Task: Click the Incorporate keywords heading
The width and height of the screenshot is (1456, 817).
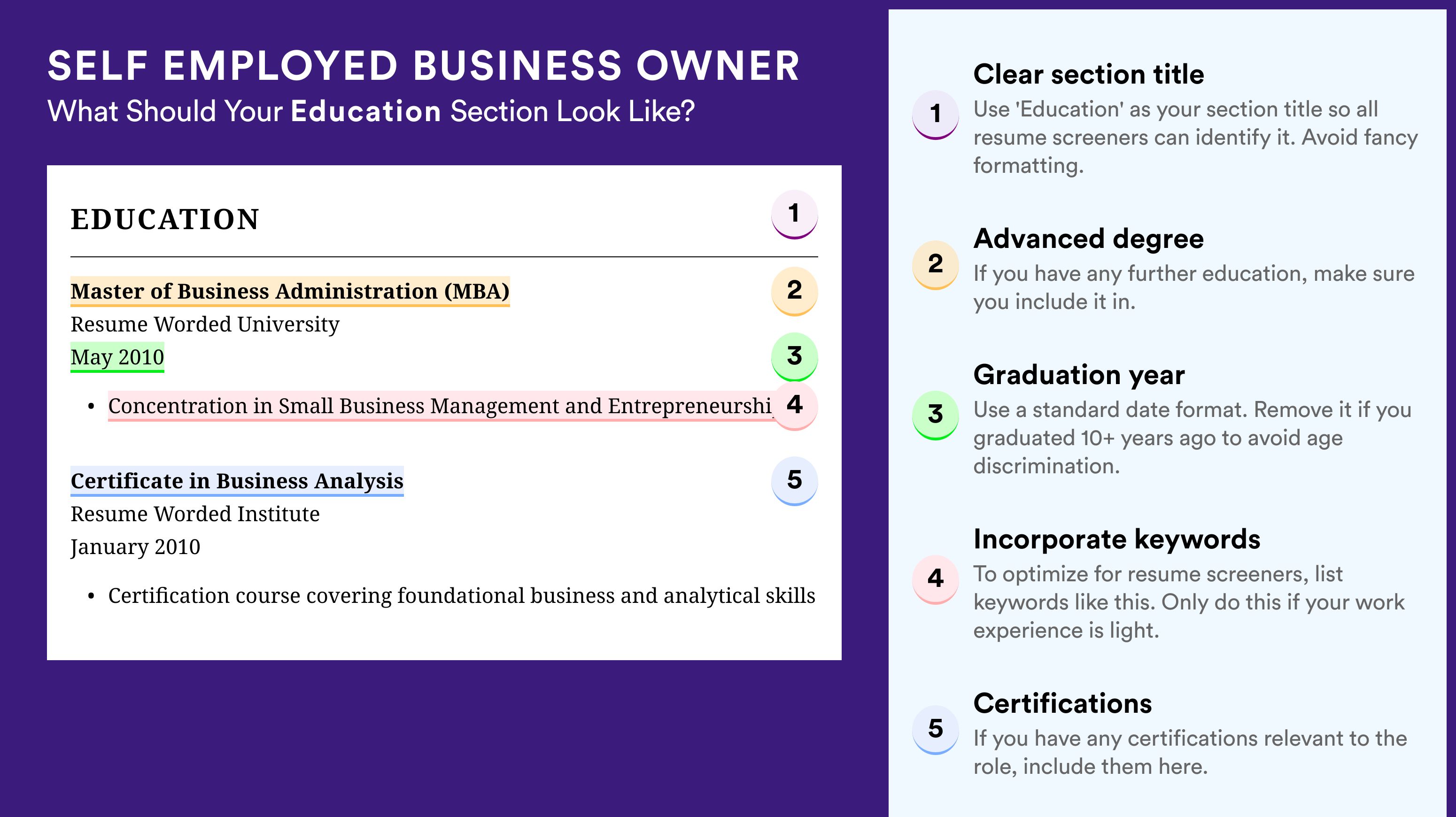Action: click(1116, 539)
